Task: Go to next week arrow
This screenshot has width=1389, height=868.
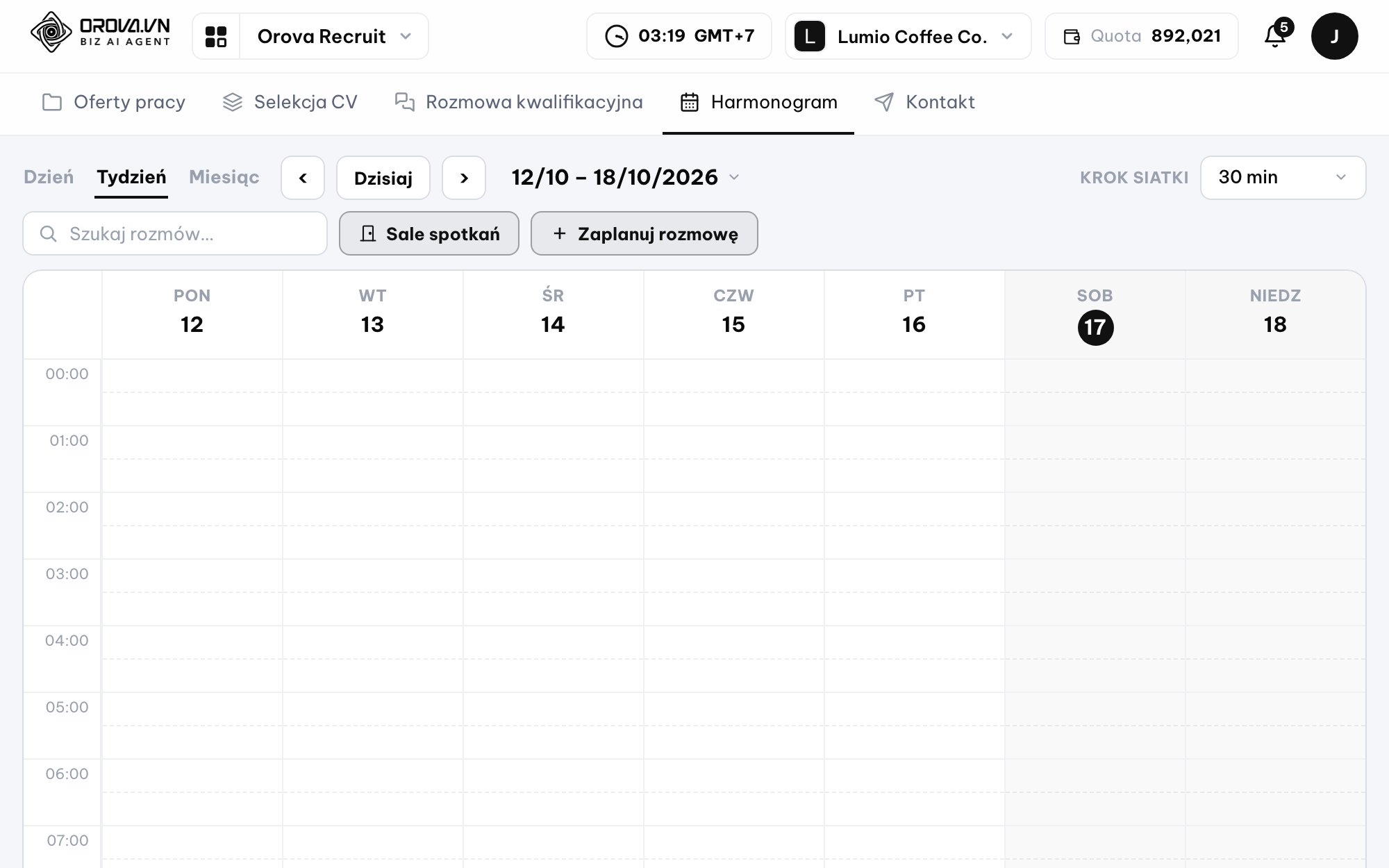Action: [x=464, y=178]
